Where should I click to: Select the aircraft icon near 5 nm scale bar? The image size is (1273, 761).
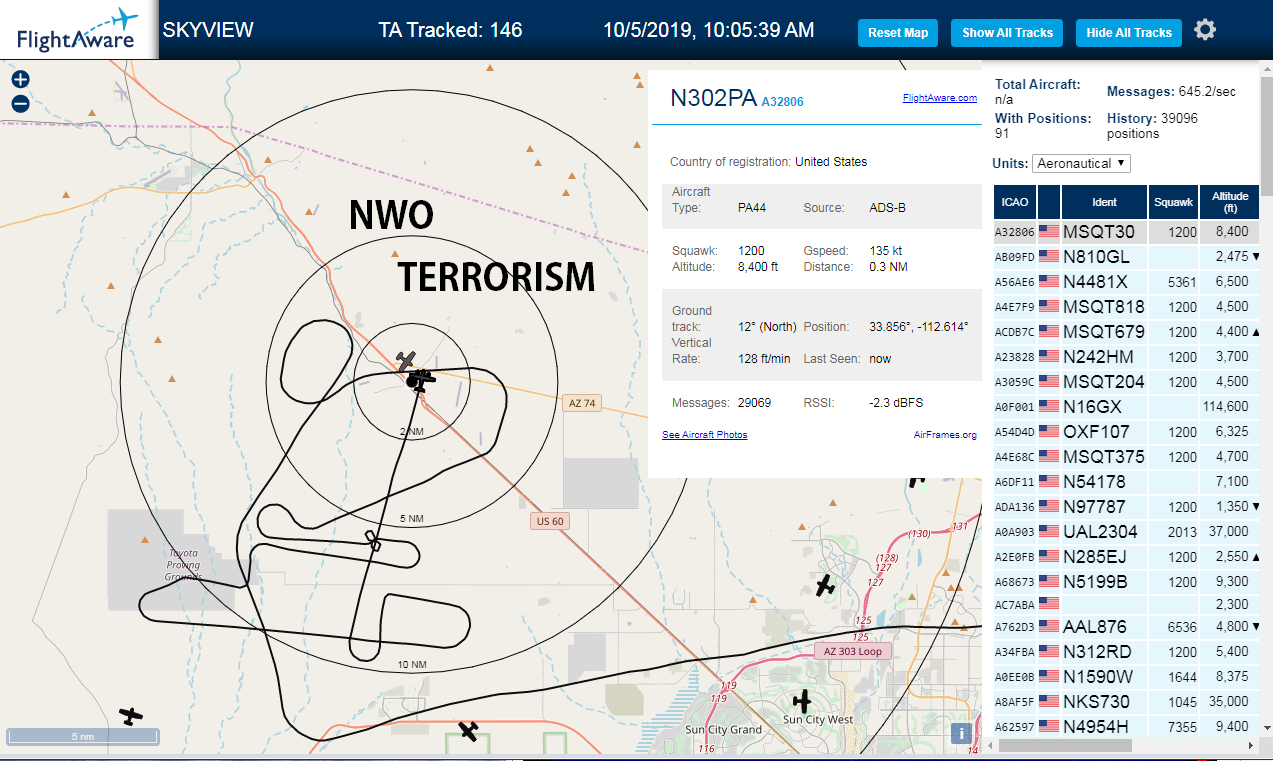130,716
